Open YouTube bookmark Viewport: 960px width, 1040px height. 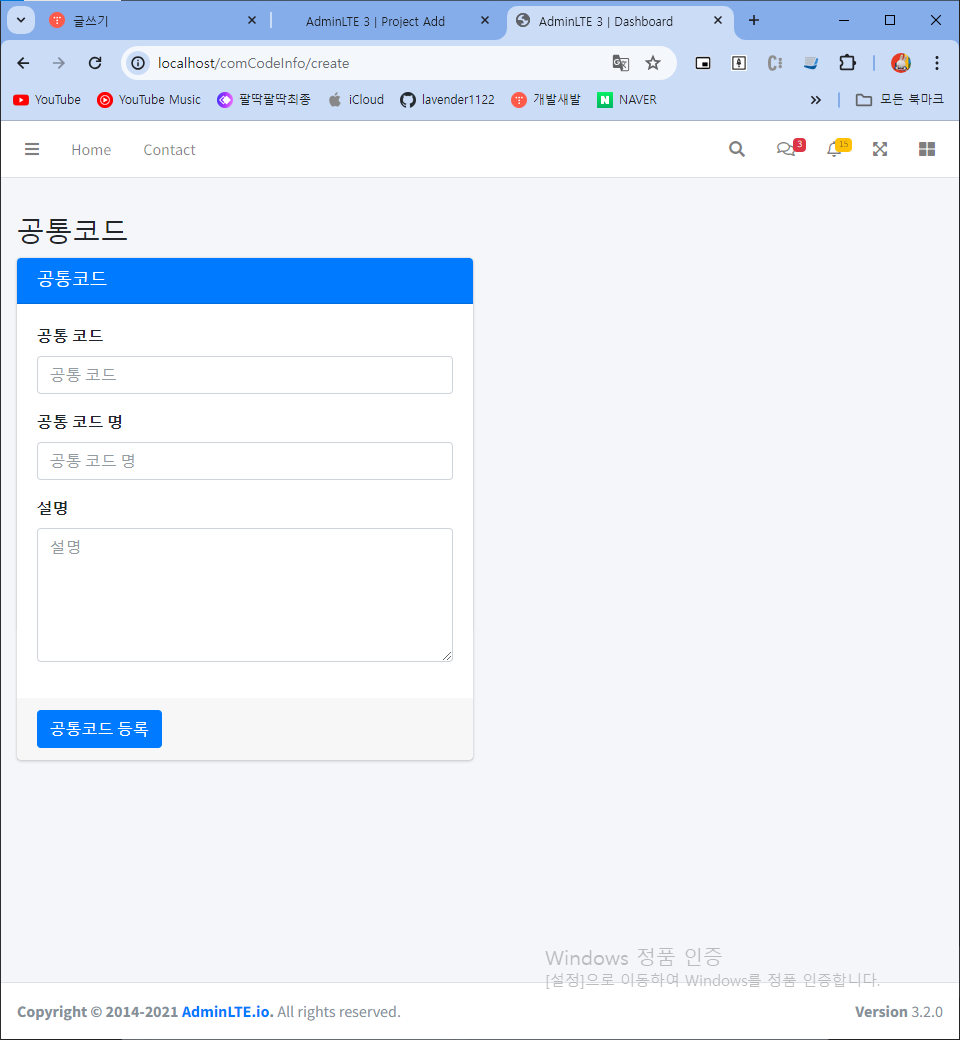pyautogui.click(x=47, y=99)
